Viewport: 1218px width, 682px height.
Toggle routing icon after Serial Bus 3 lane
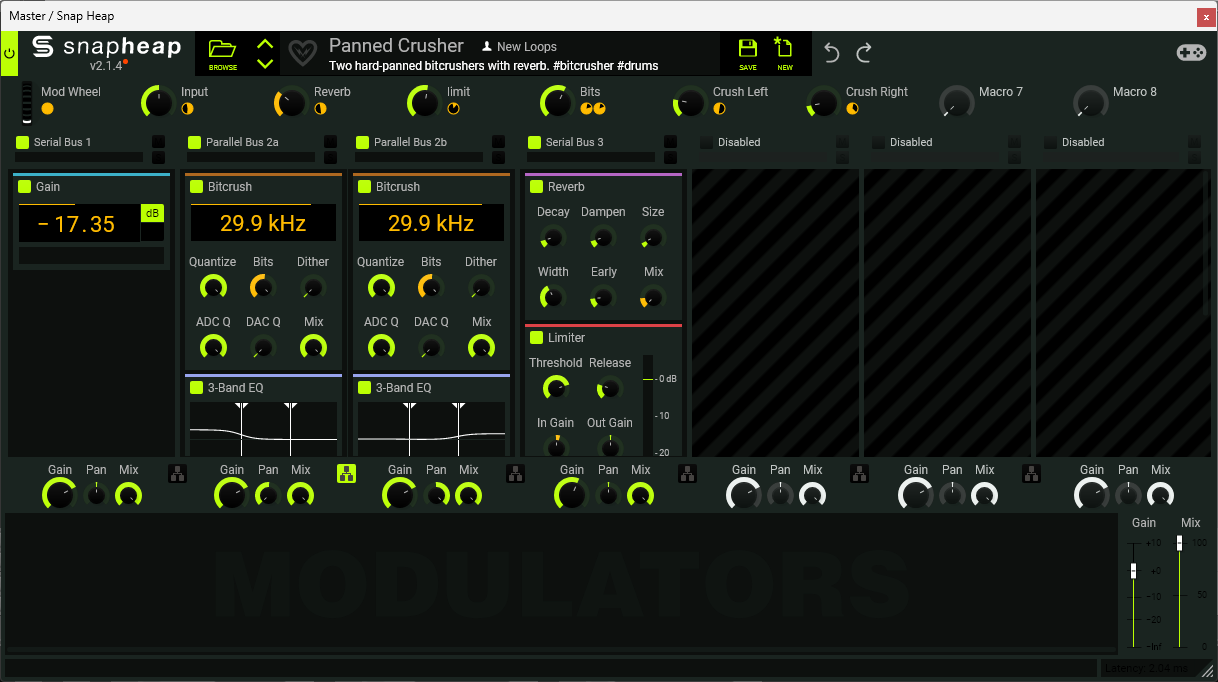688,474
